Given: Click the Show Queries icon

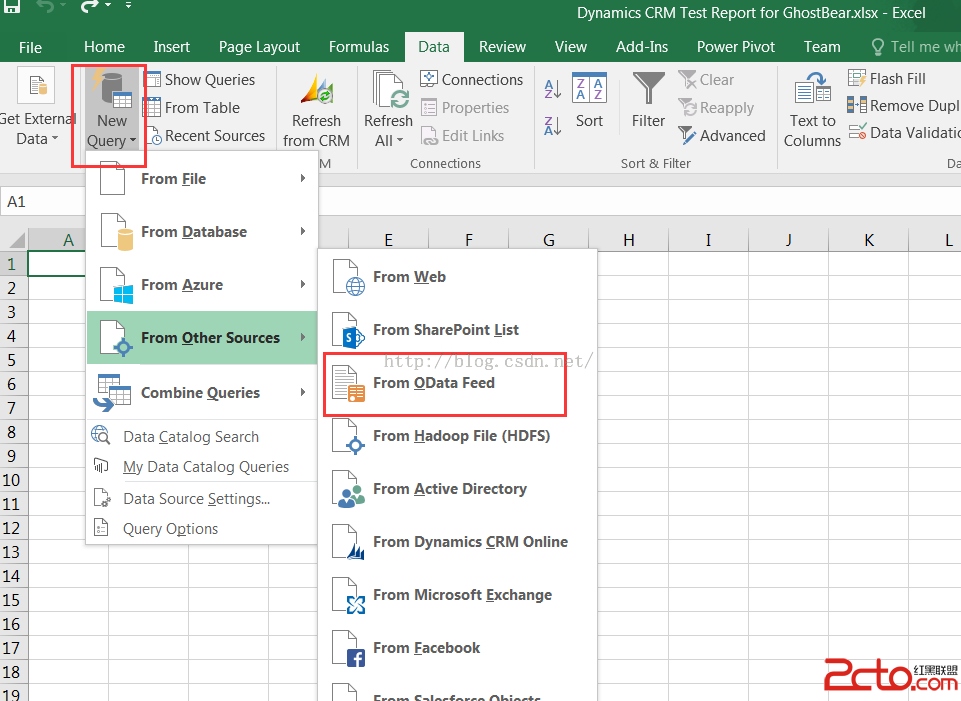Looking at the screenshot, I should pos(152,80).
